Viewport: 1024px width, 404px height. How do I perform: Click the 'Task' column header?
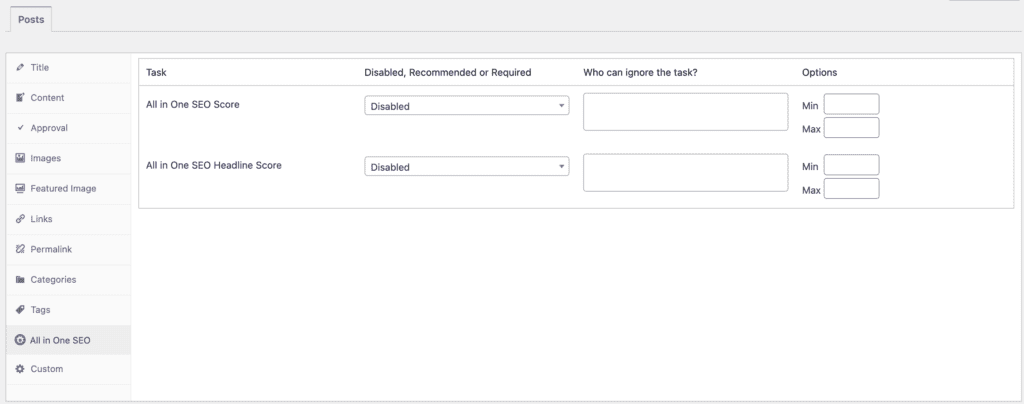pos(156,72)
